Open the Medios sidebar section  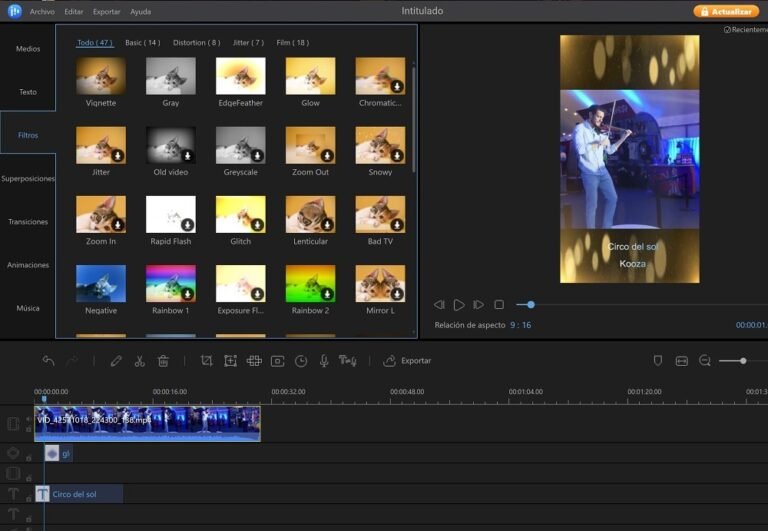tap(28, 48)
